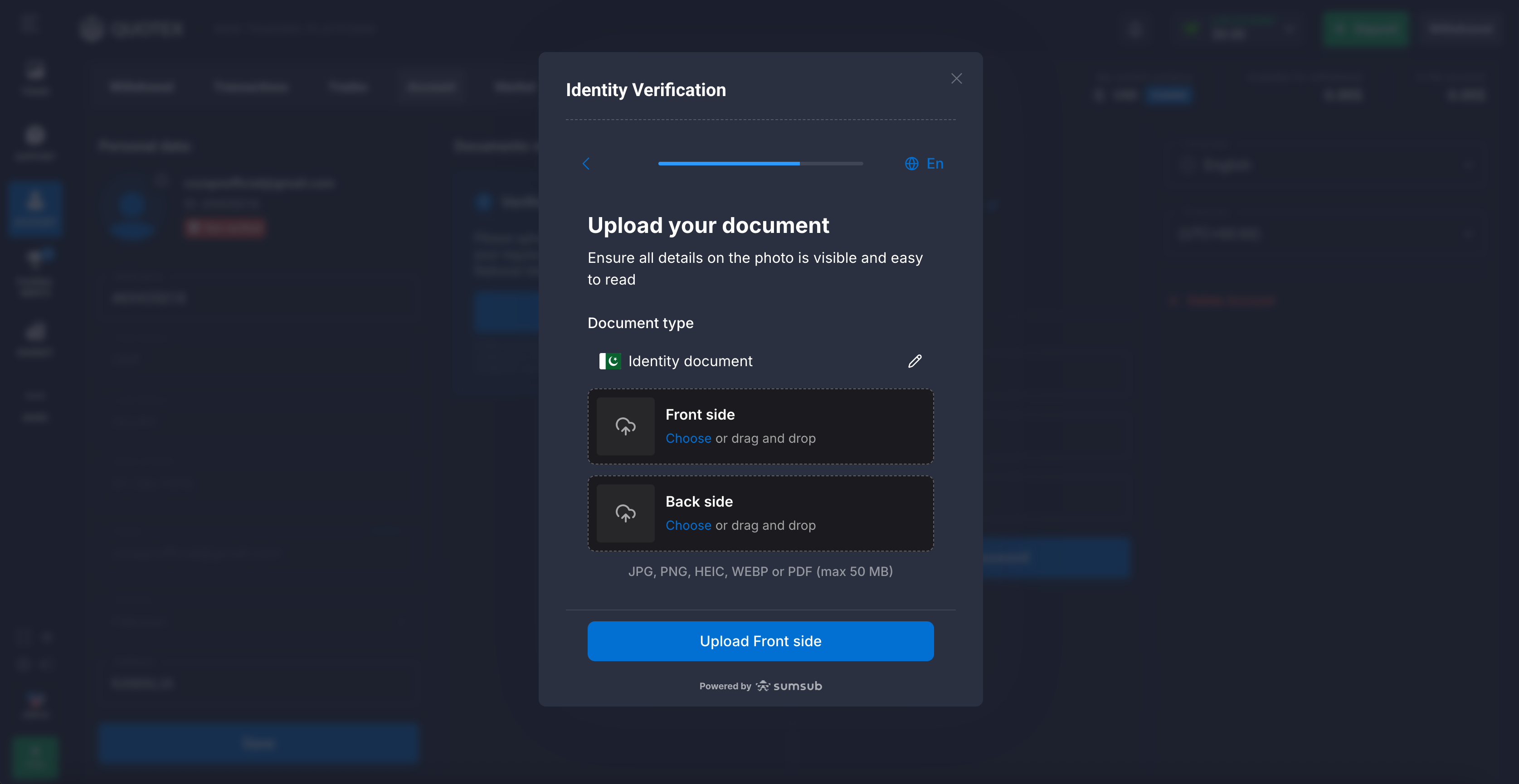Go back using the left chevron arrow
1519x784 pixels.
point(586,163)
